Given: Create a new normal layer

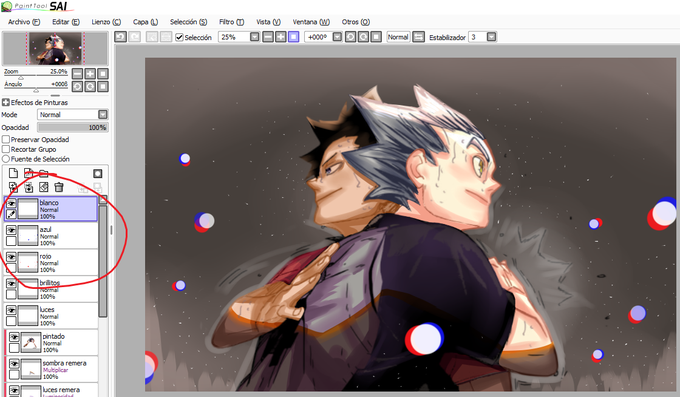Looking at the screenshot, I should pyautogui.click(x=13, y=173).
